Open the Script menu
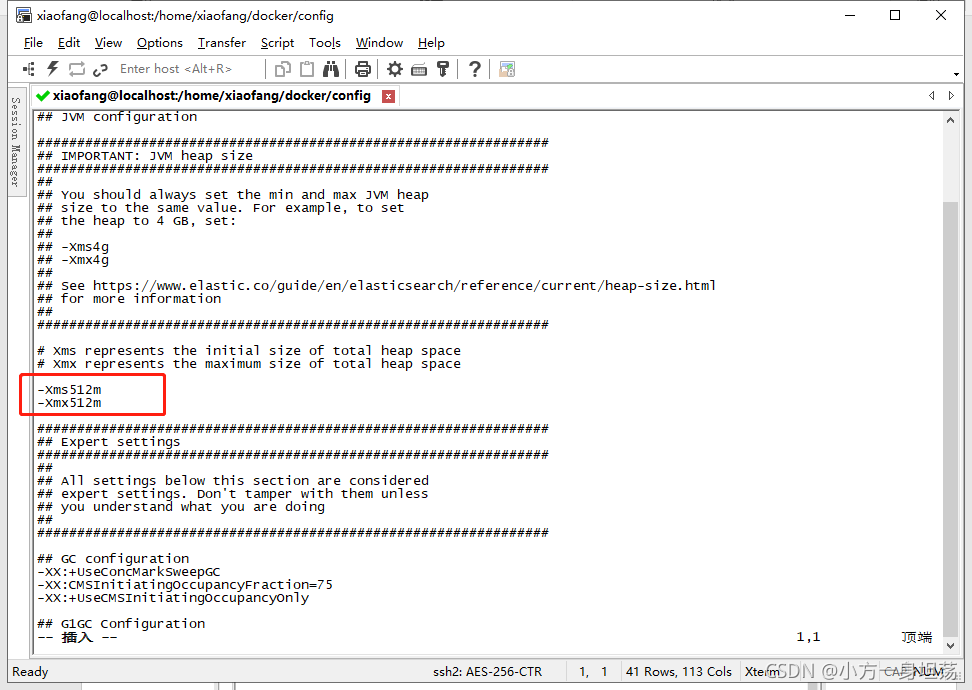This screenshot has width=972, height=690. click(x=277, y=43)
